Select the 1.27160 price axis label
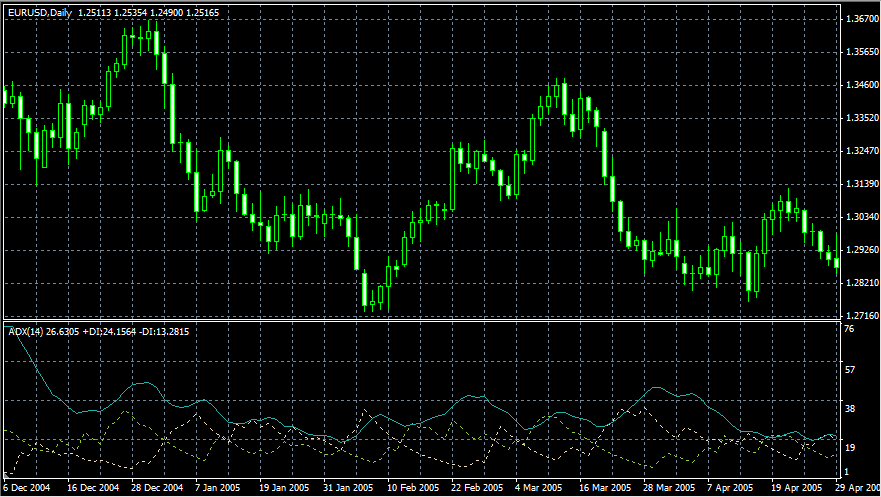Viewport: 881px width, 497px height. coord(861,316)
